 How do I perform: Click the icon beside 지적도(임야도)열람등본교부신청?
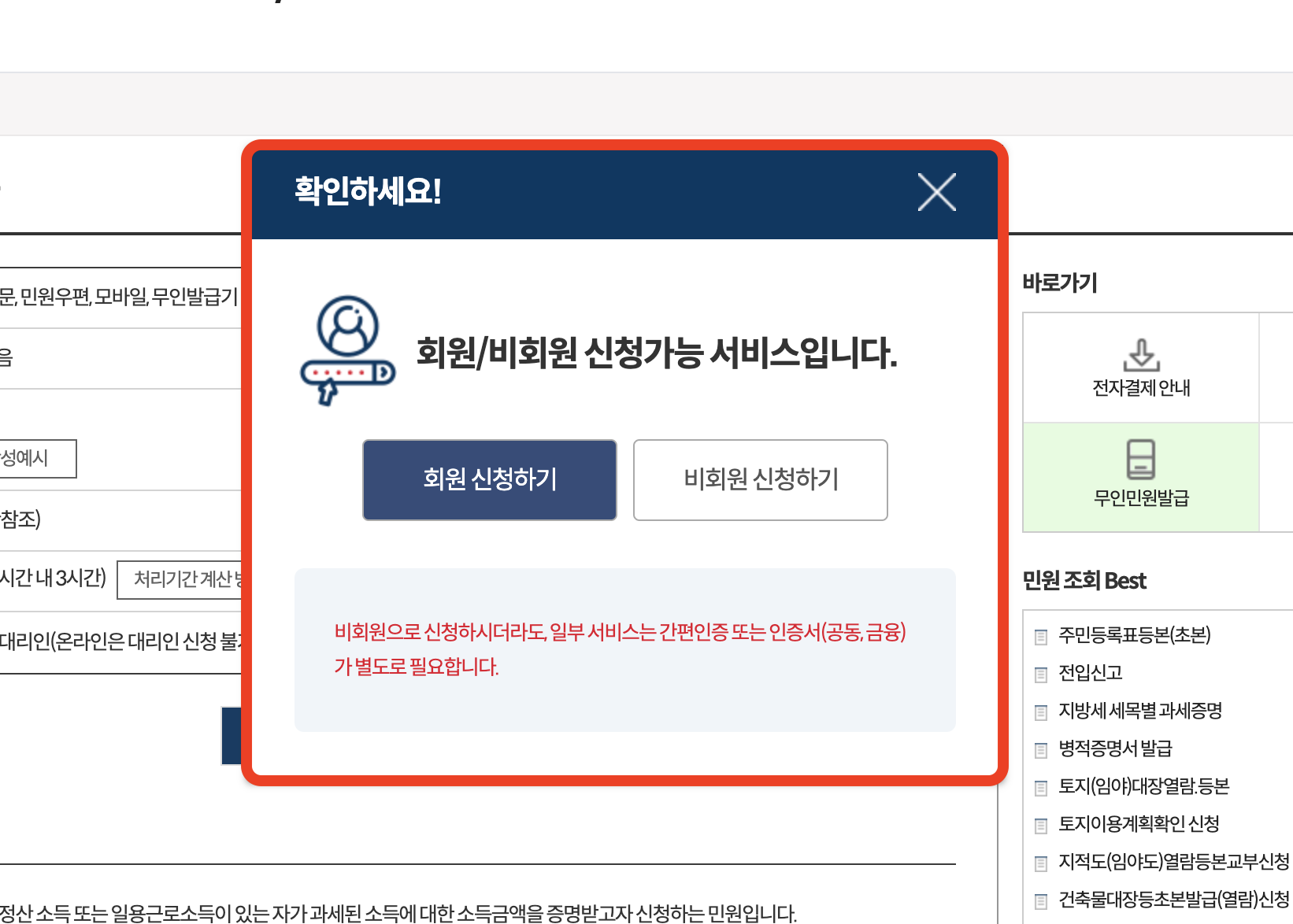click(x=1041, y=862)
